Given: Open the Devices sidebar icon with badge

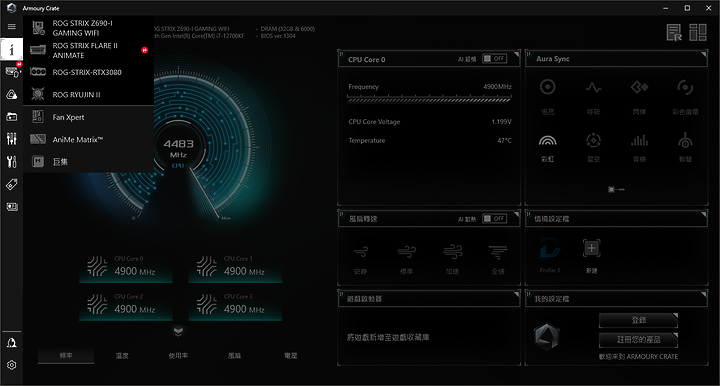Looking at the screenshot, I should [12, 71].
